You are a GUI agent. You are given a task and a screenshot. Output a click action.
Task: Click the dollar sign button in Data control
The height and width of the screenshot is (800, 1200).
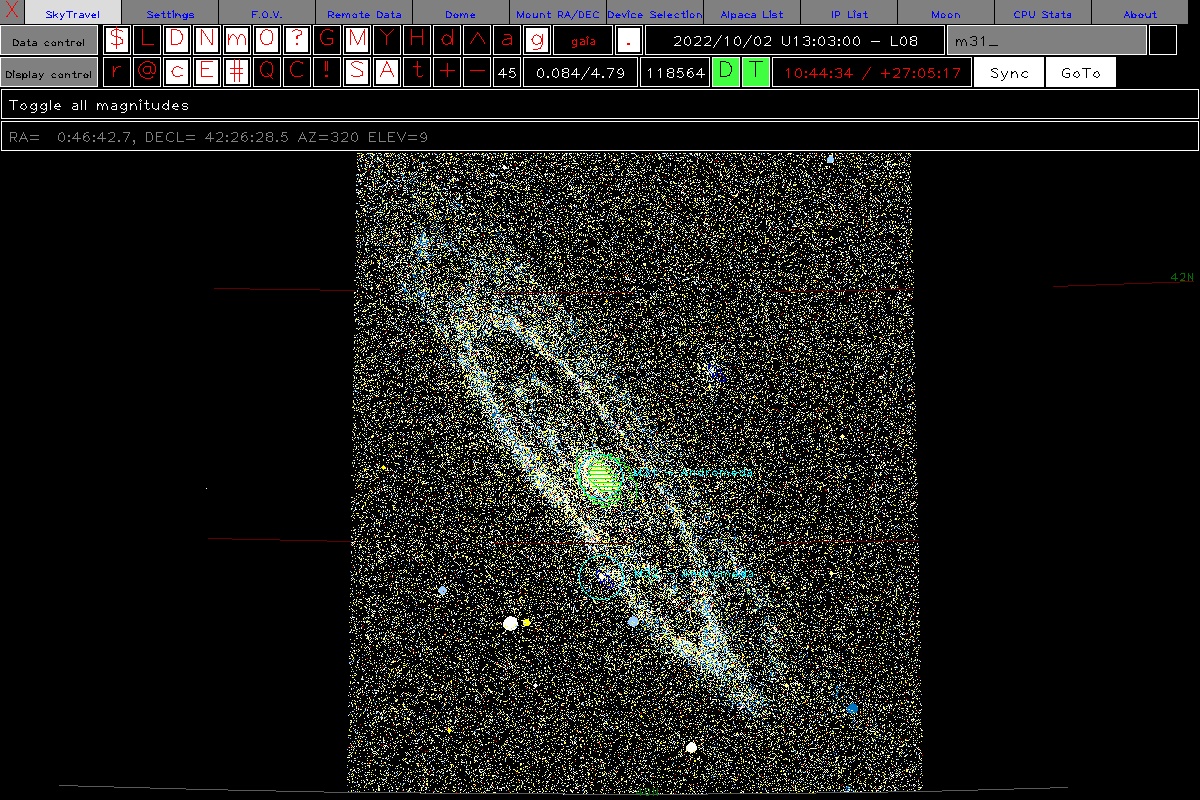coord(117,41)
